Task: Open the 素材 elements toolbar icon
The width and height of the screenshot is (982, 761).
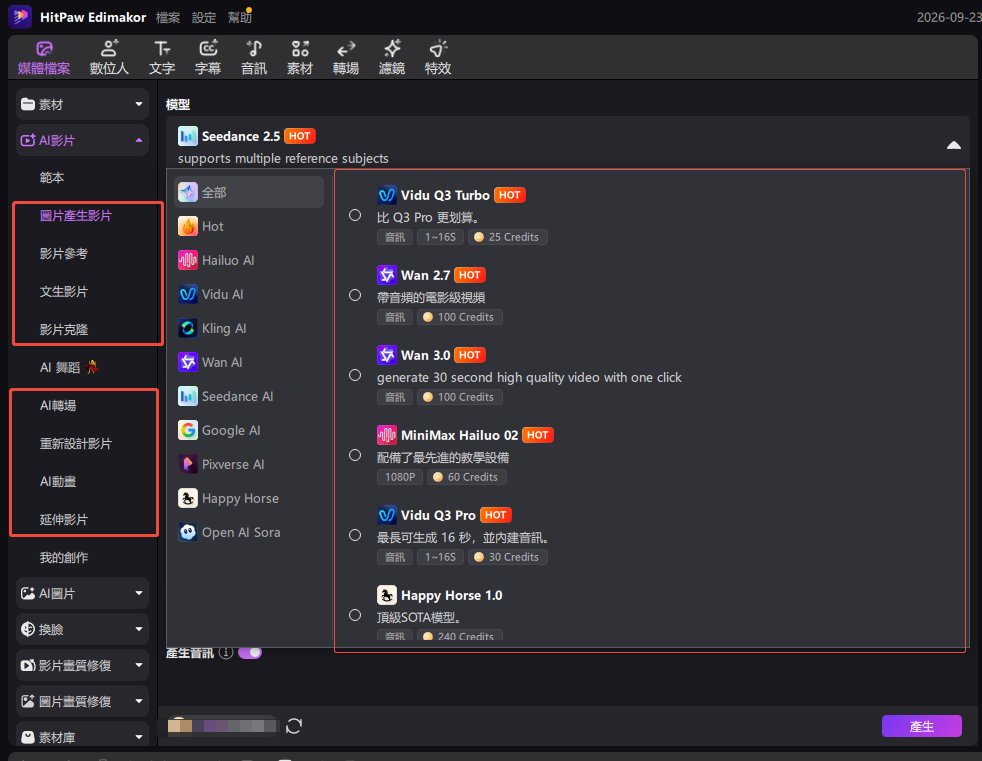Action: (300, 58)
